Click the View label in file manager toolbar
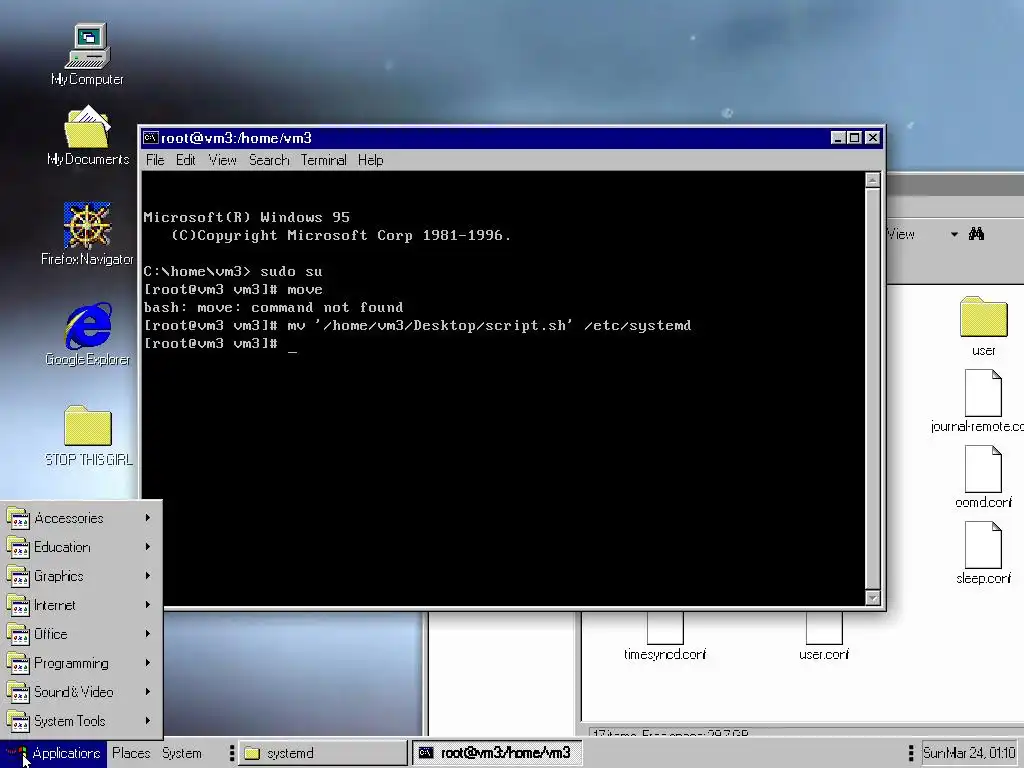Image resolution: width=1024 pixels, height=768 pixels. coord(901,234)
